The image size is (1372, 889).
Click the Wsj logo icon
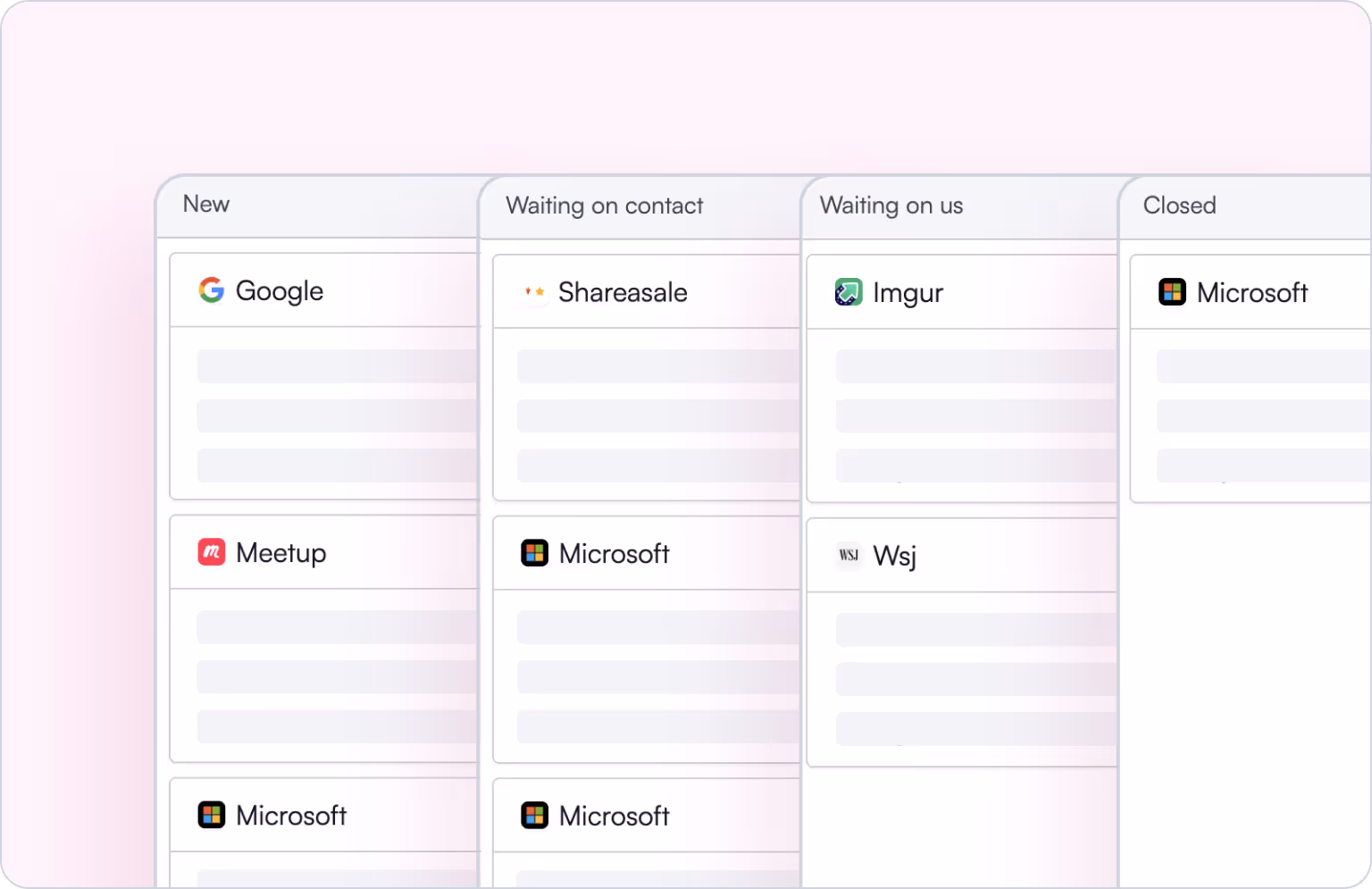849,555
